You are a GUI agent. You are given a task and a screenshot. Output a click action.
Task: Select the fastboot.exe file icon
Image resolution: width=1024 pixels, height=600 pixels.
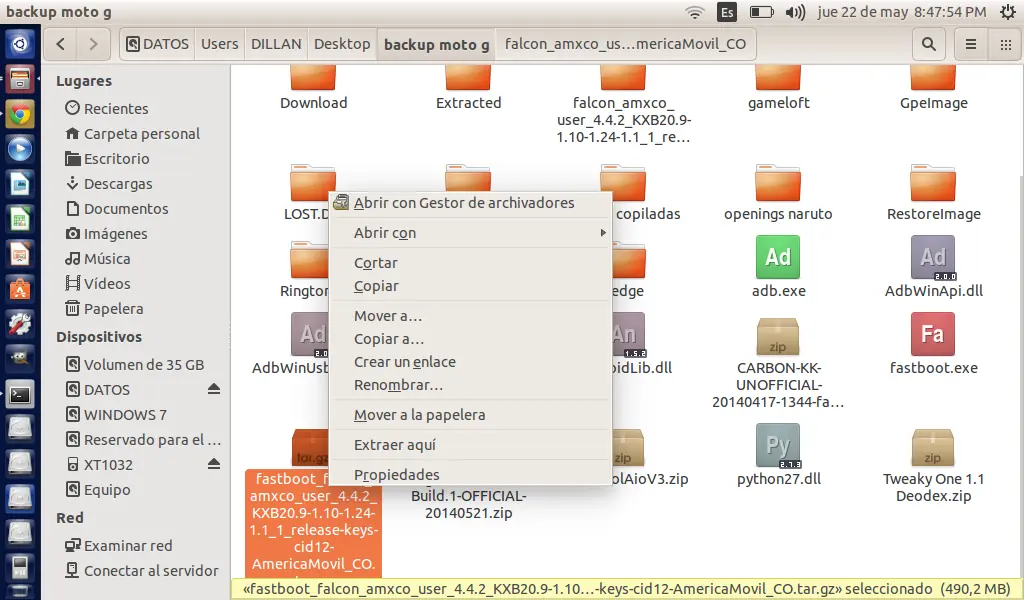click(933, 334)
